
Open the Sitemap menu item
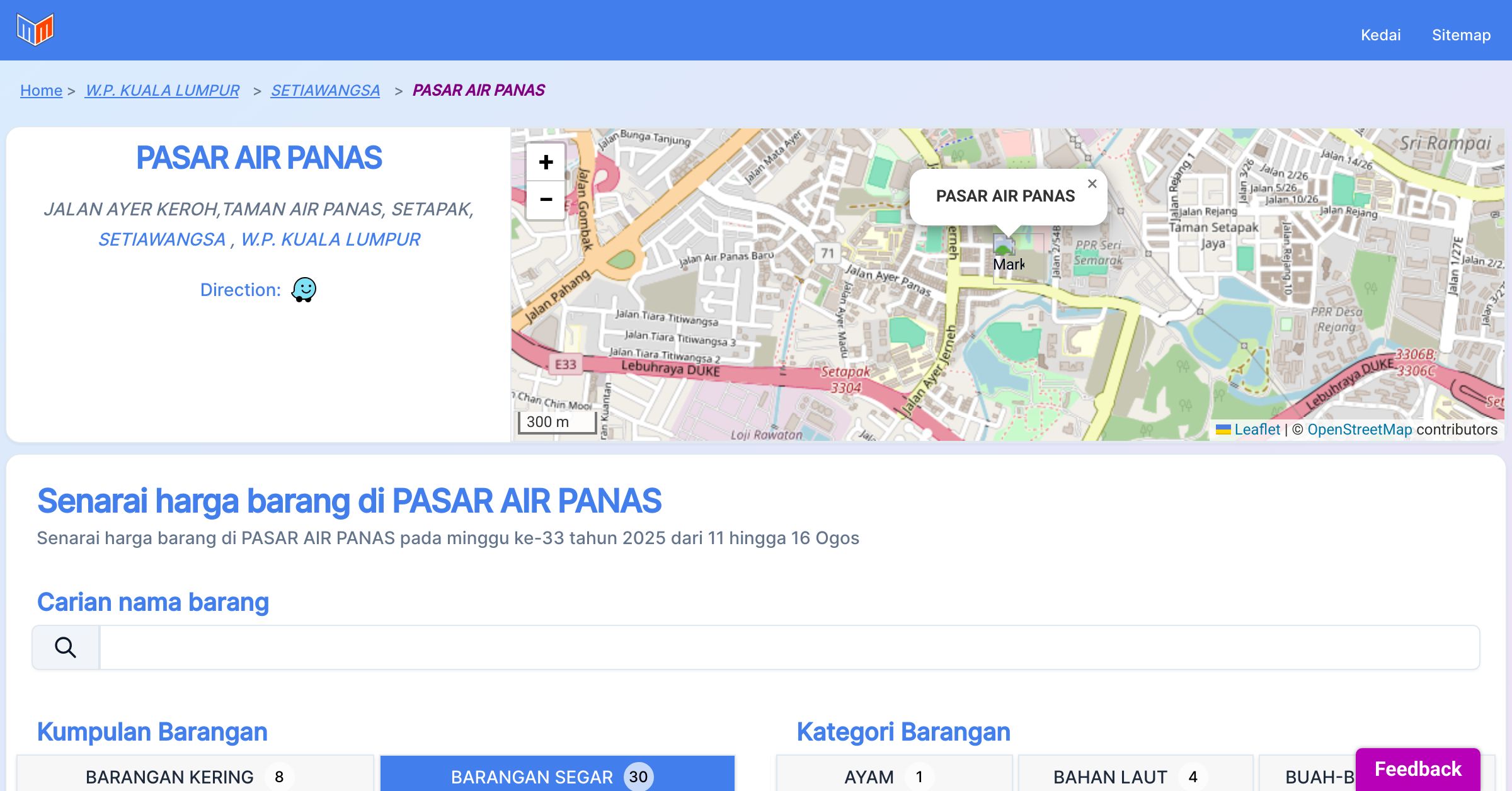(x=1461, y=35)
